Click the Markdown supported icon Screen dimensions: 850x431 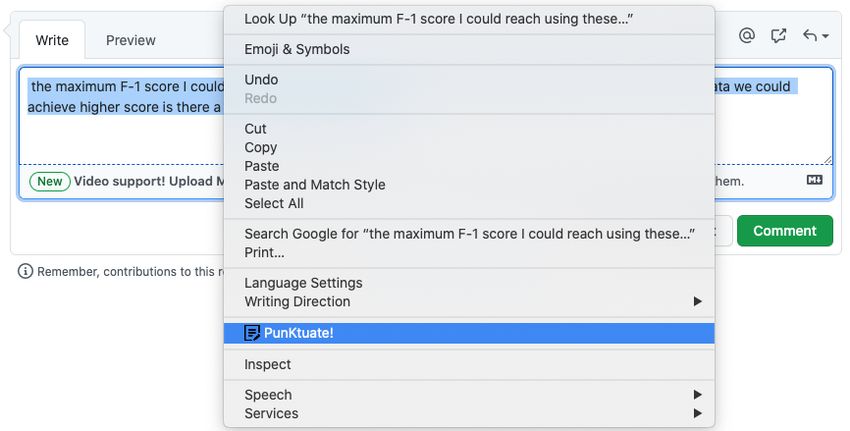814,180
